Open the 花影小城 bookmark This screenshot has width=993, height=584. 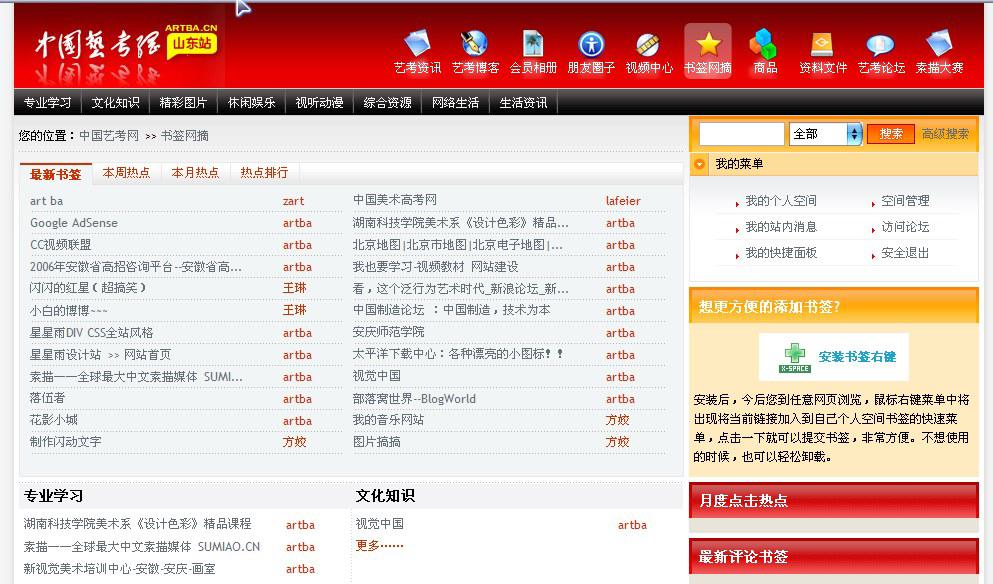54,420
